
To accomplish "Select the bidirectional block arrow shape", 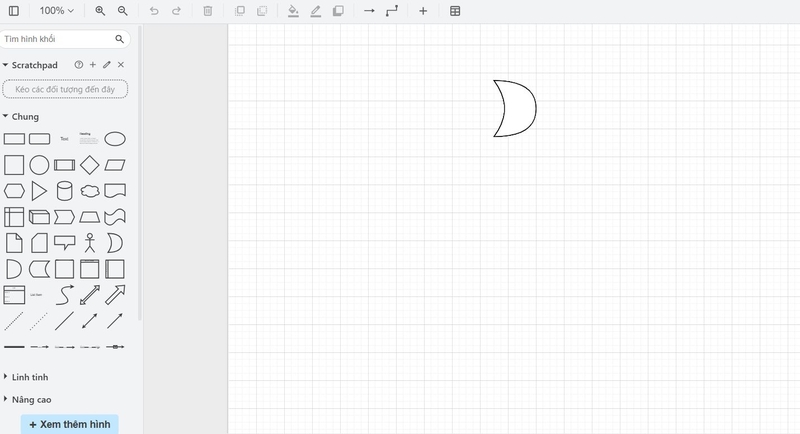I will (x=90, y=295).
